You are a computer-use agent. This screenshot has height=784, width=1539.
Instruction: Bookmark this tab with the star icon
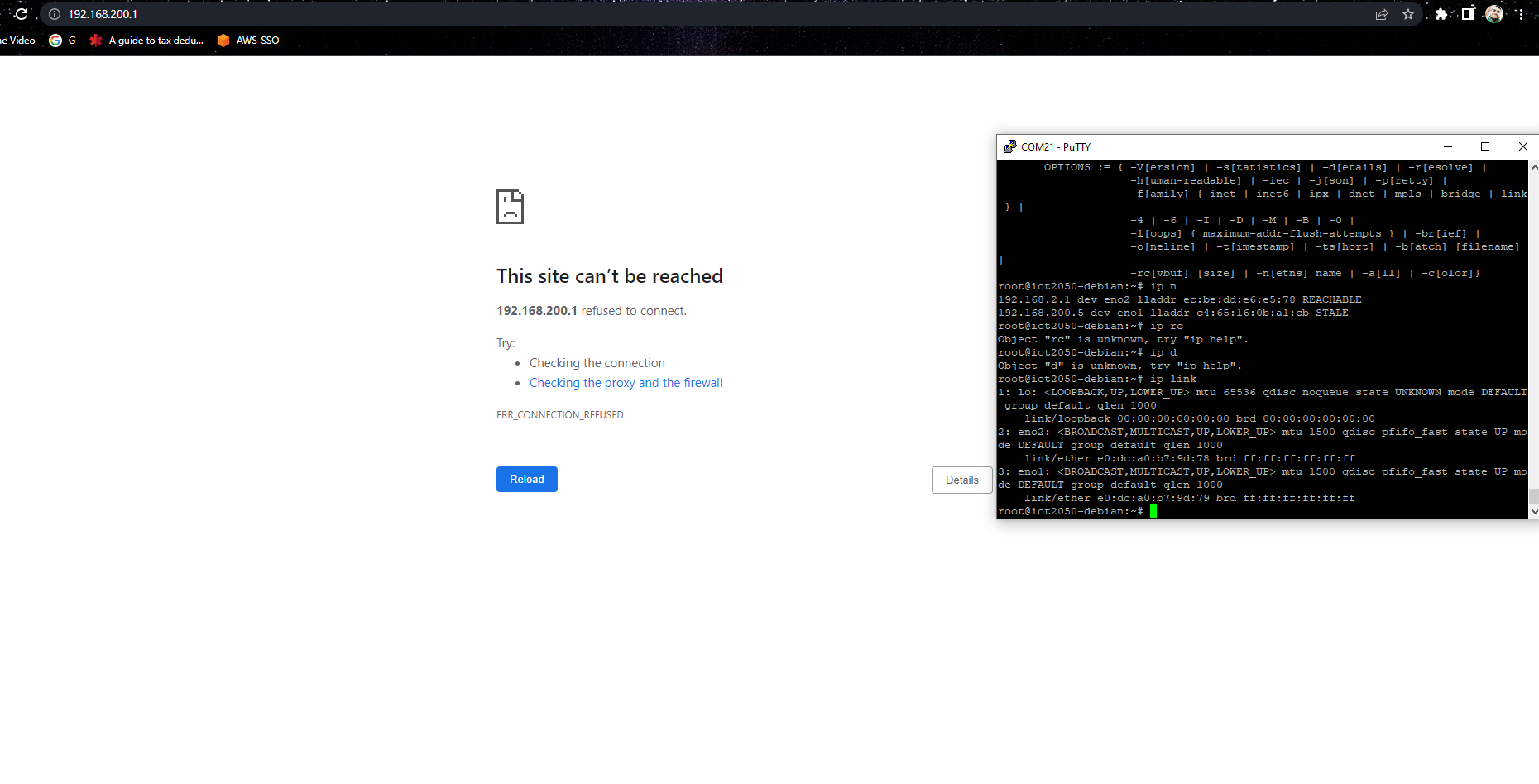[1408, 14]
